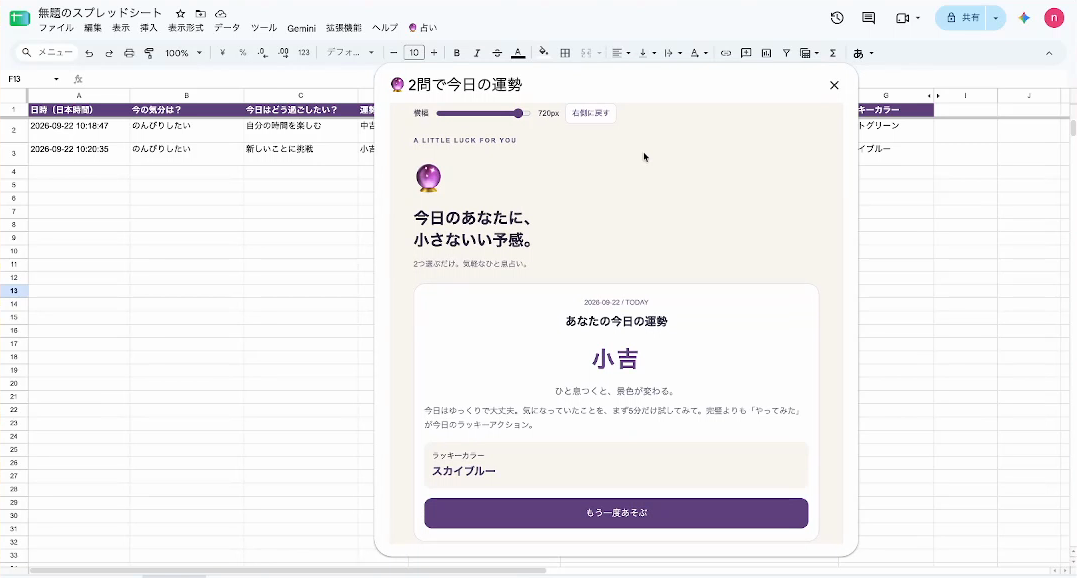Print the spreadsheet with printer icon
Image resolution: width=1077 pixels, height=578 pixels.
pyautogui.click(x=129, y=53)
